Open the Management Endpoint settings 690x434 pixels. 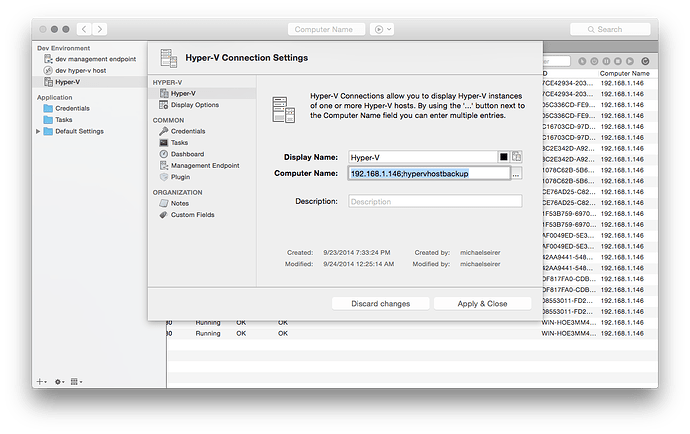point(204,165)
